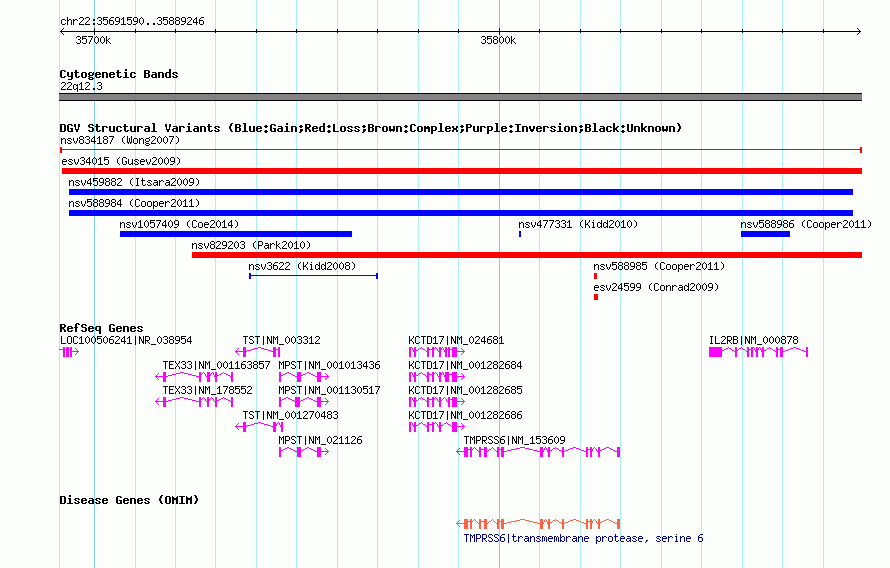Open the LOC100506241|NR_038954 gene label
The height and width of the screenshot is (568, 890).
coord(126,340)
